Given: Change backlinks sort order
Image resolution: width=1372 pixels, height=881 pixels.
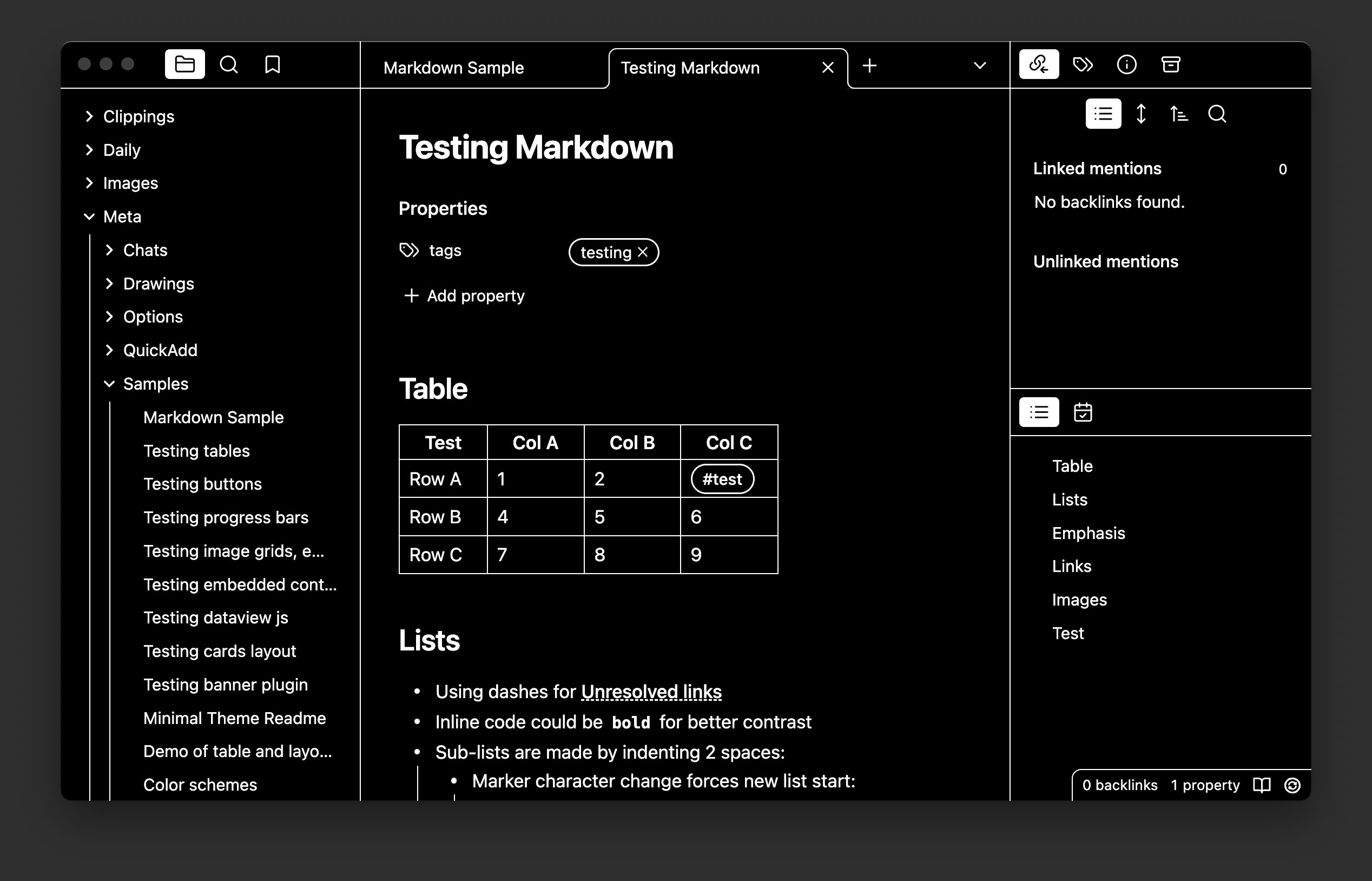Looking at the screenshot, I should pos(1179,114).
